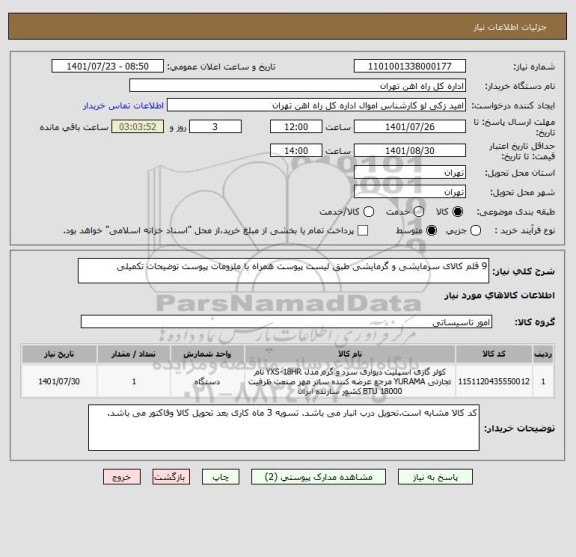Click the remaining days field showing 3
Viewport: 576px width, 557px height.
click(215, 127)
